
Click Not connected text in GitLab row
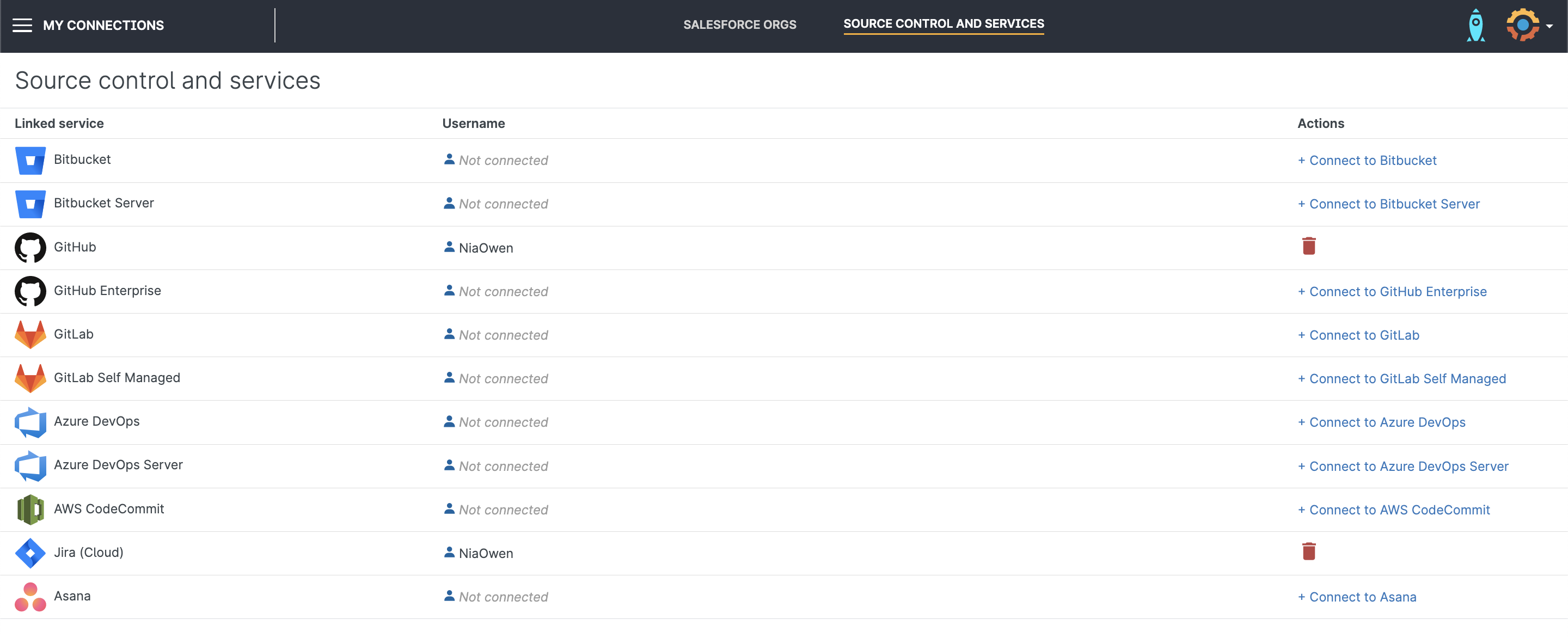point(504,335)
